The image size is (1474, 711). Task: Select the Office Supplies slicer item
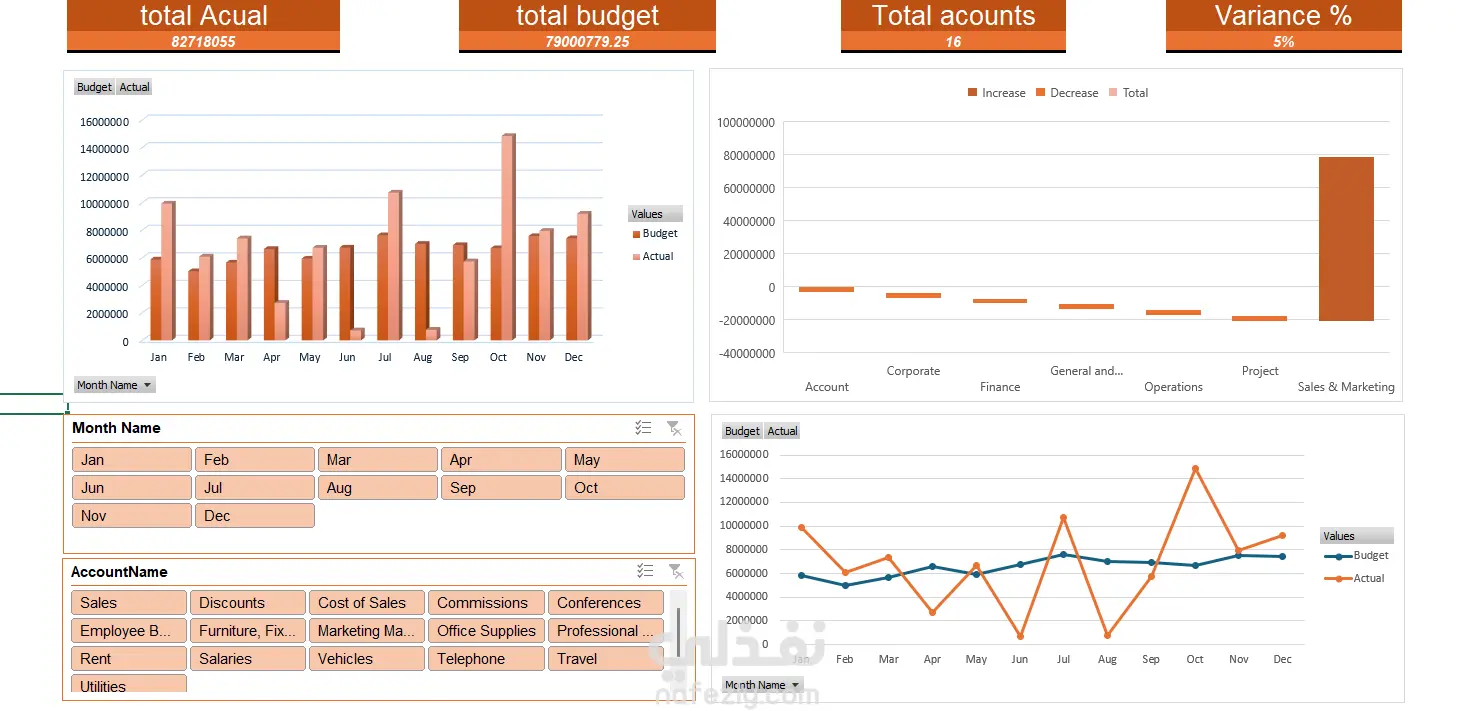click(x=486, y=631)
